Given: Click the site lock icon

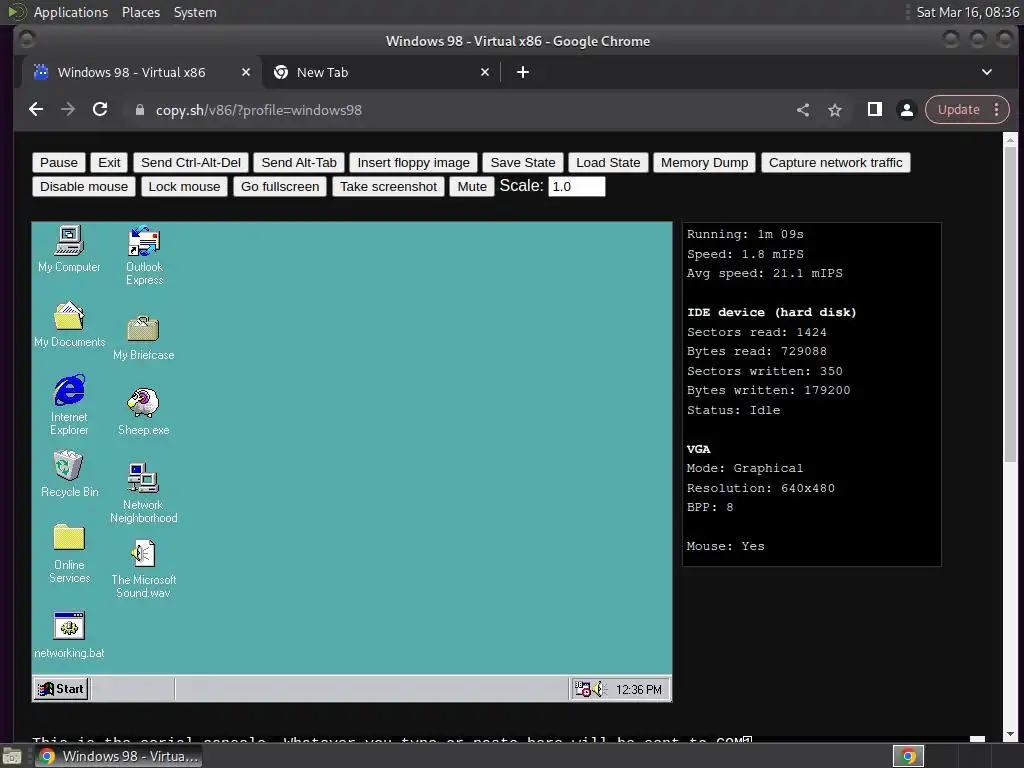Looking at the screenshot, I should [x=139, y=110].
